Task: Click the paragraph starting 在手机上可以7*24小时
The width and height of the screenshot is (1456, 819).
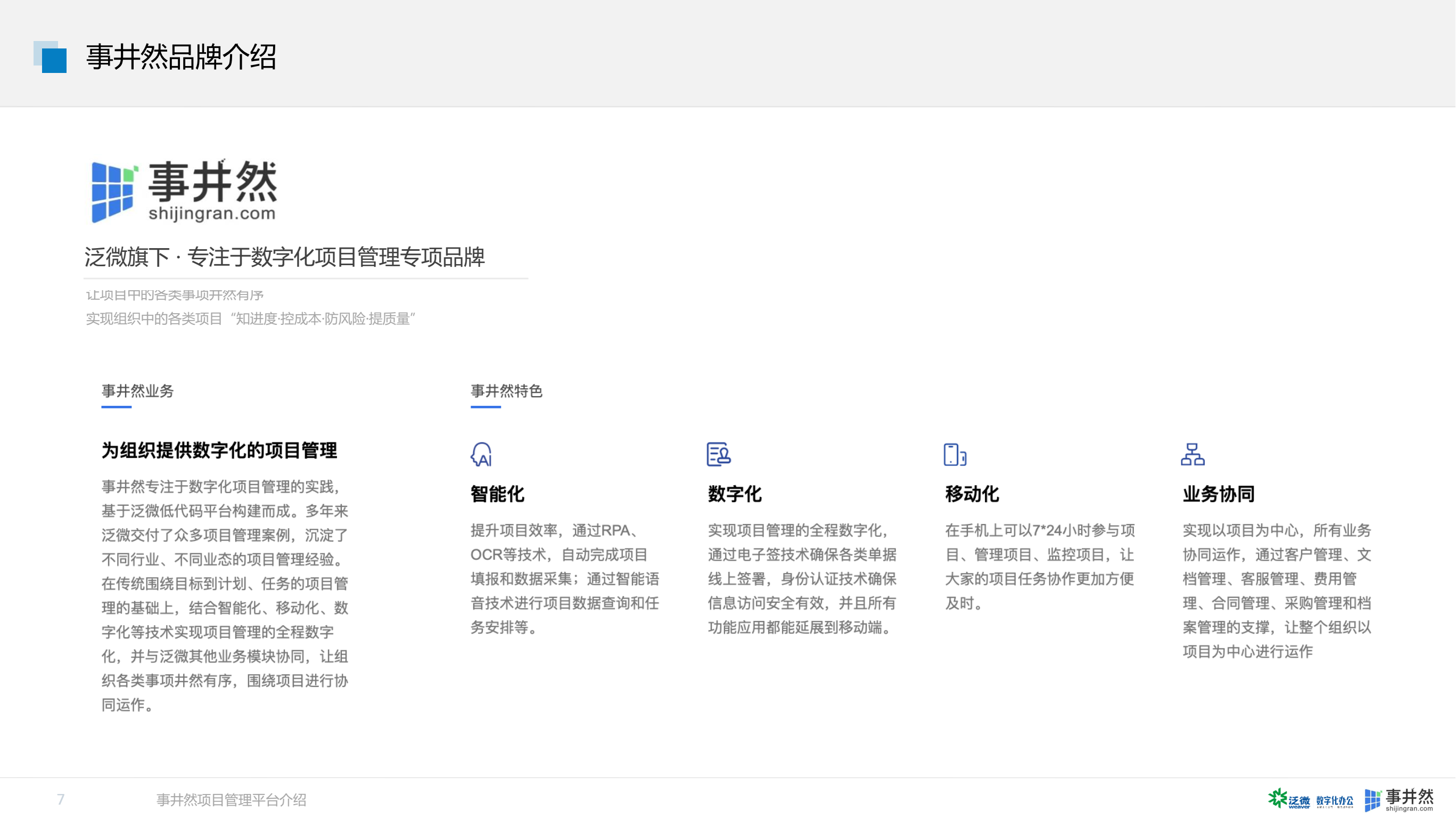Action: (x=1040, y=567)
